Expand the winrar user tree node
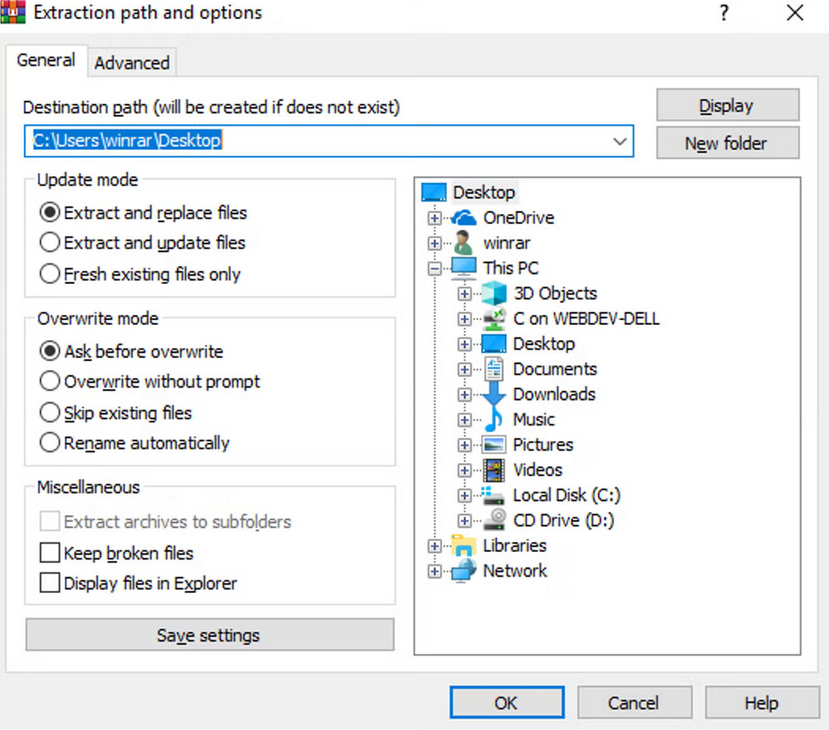Viewport: 829px width, 730px height. tap(435, 243)
